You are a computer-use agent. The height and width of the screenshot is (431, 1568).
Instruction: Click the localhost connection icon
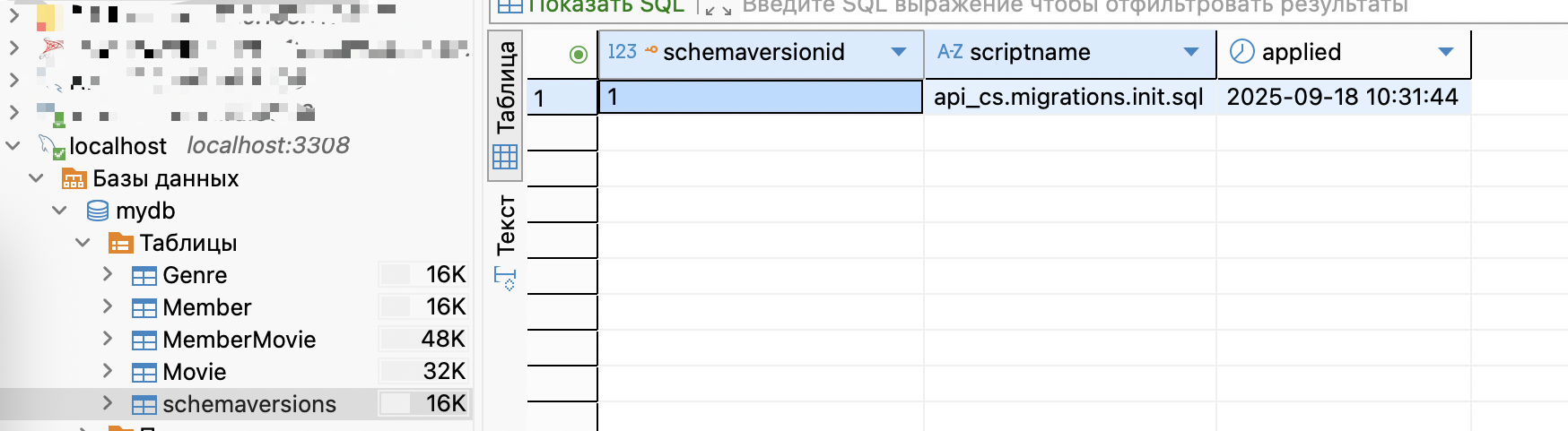click(x=50, y=146)
